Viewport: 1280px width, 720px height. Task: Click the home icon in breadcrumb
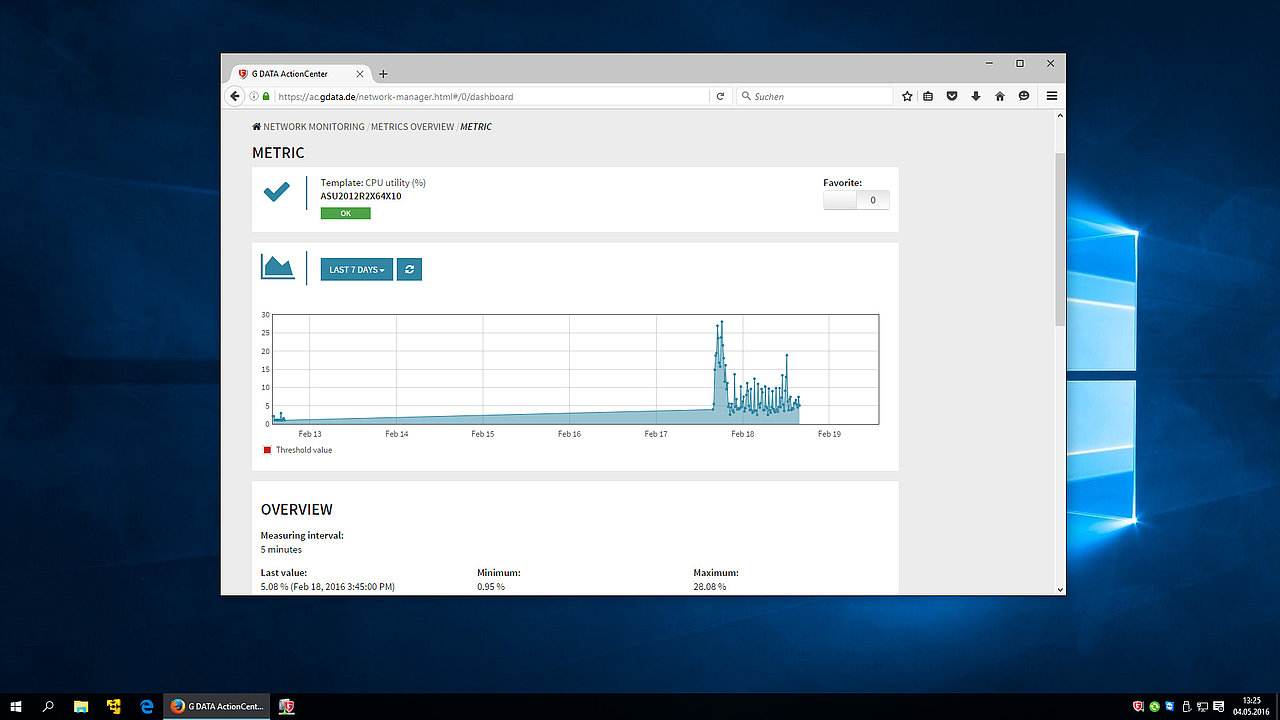(257, 127)
